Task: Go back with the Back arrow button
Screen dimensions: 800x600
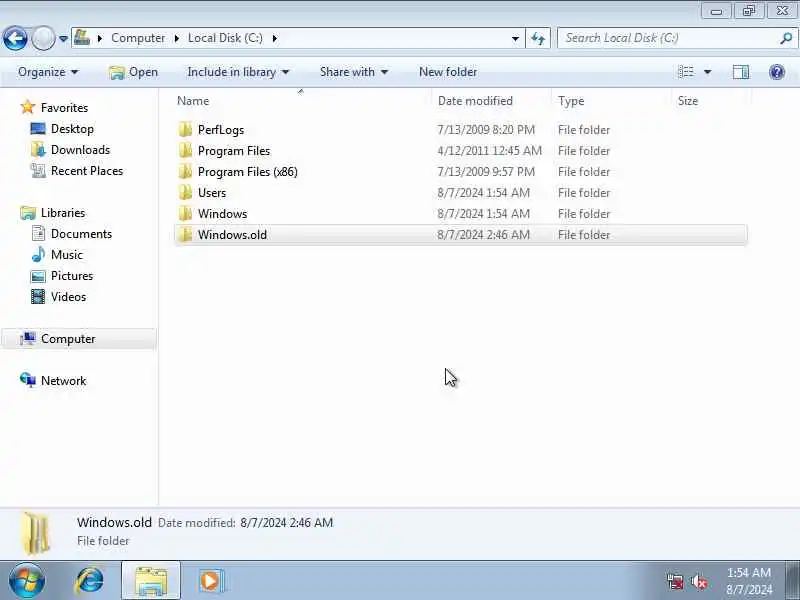Action: 15,38
